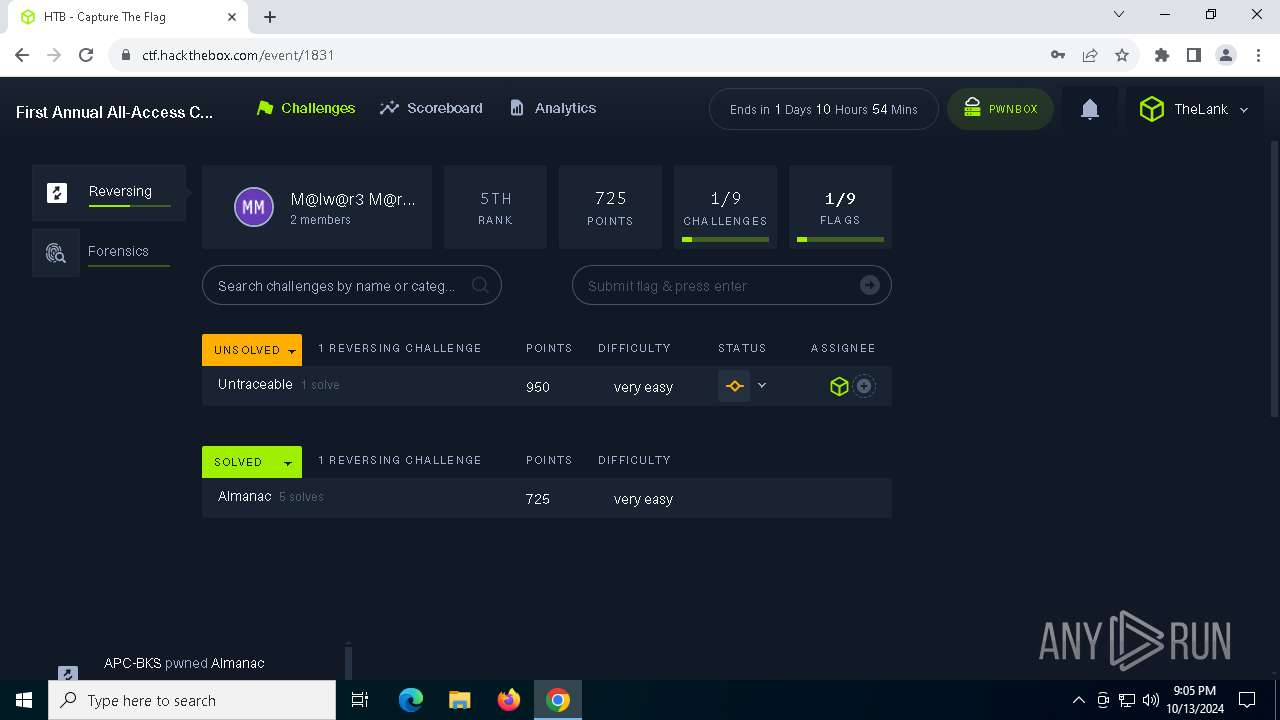This screenshot has height=720, width=1280.
Task: Open the saved passwords key icon
Action: pos(1058,55)
